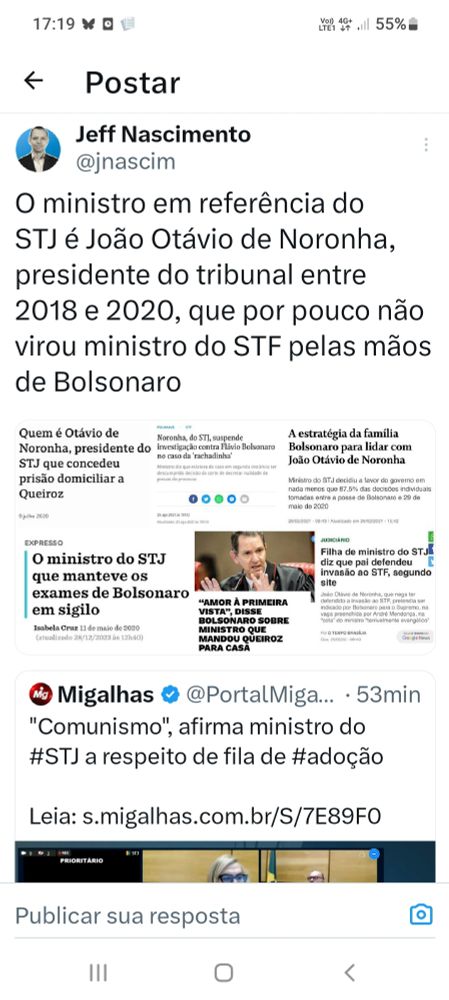
Task: Open headline image about Queiroz prisão domiciliar
Action: pos(85,473)
